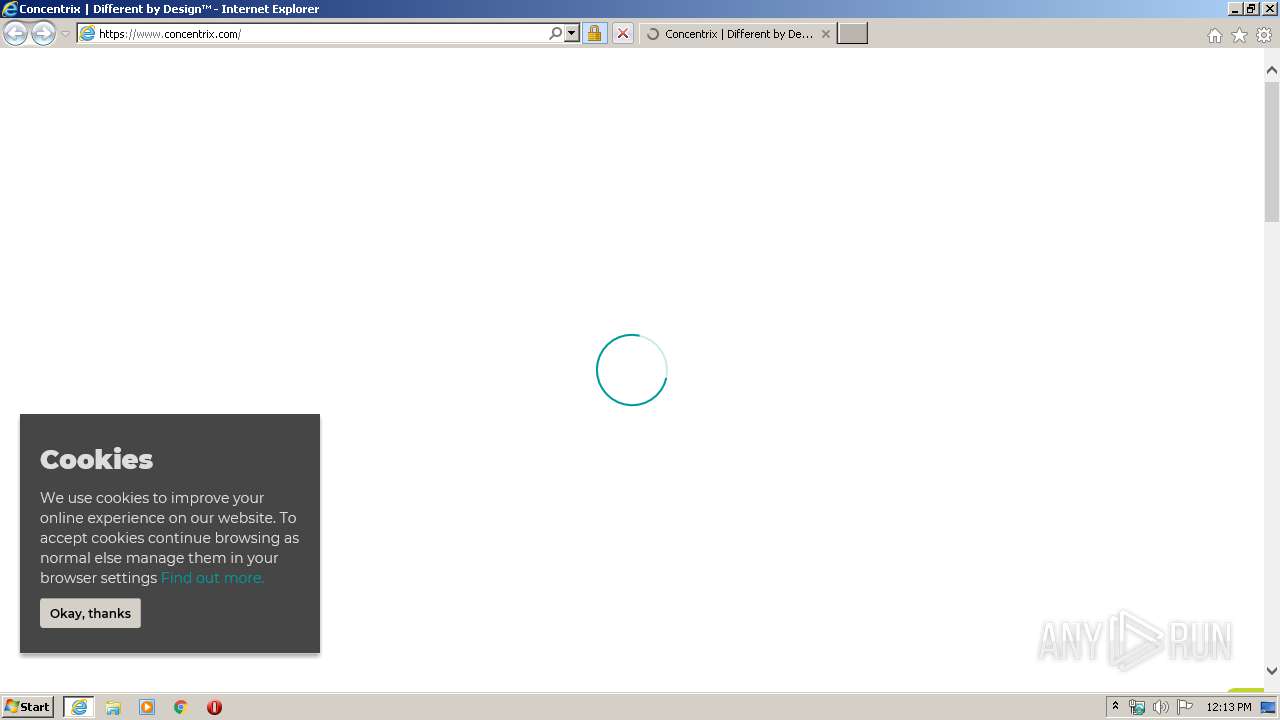View the security lock report icon
This screenshot has width=1280, height=720.
(x=594, y=34)
